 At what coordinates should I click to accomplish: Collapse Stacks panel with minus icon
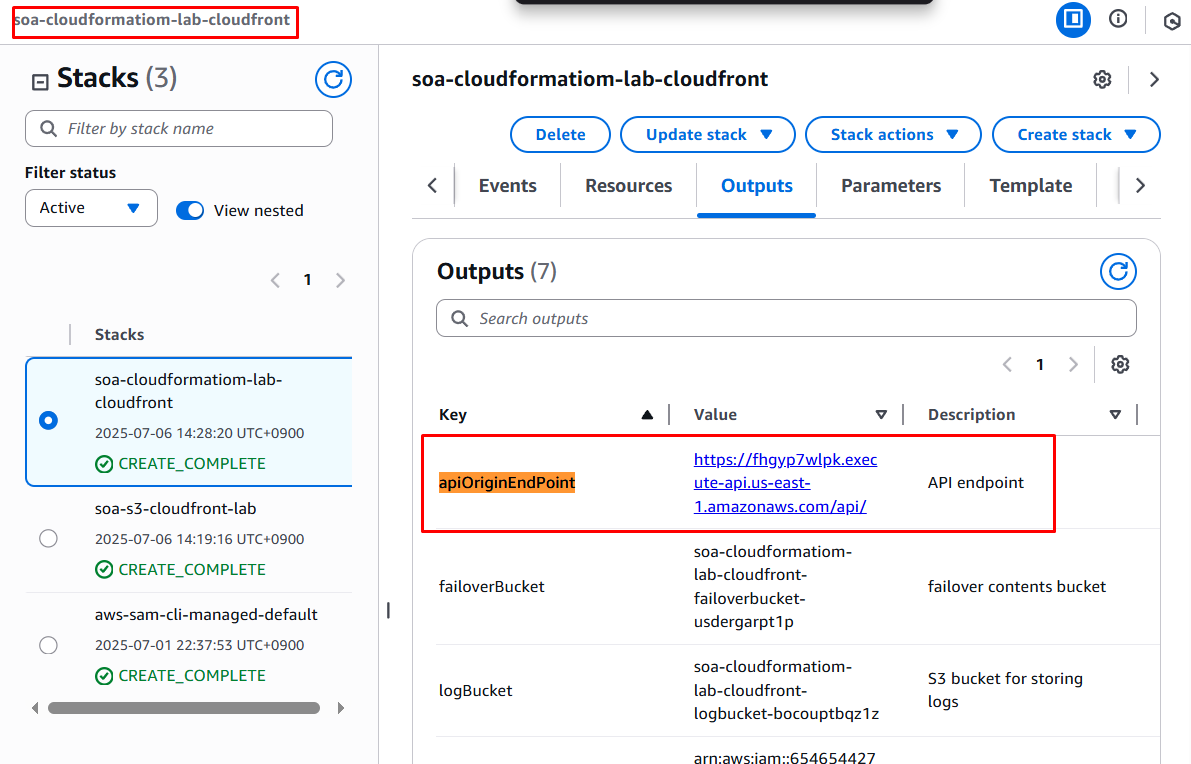[40, 82]
